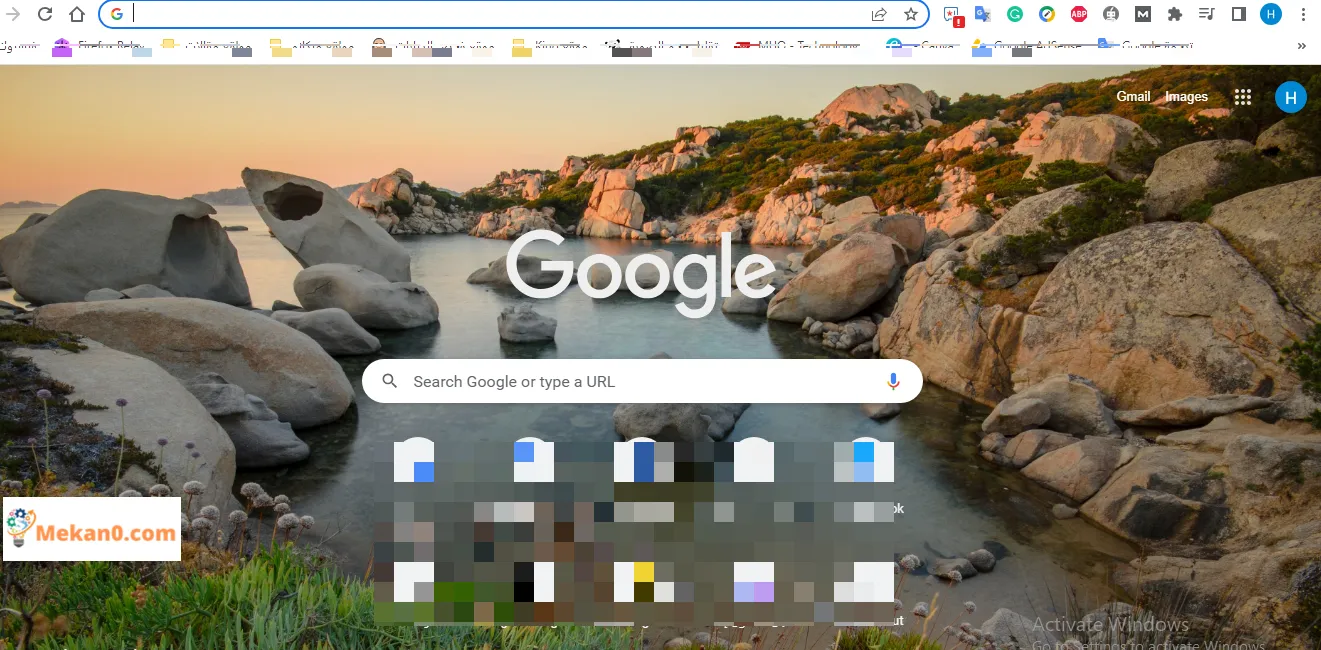The image size is (1321, 650).
Task: Click the forward navigation arrow
Action: click(13, 14)
